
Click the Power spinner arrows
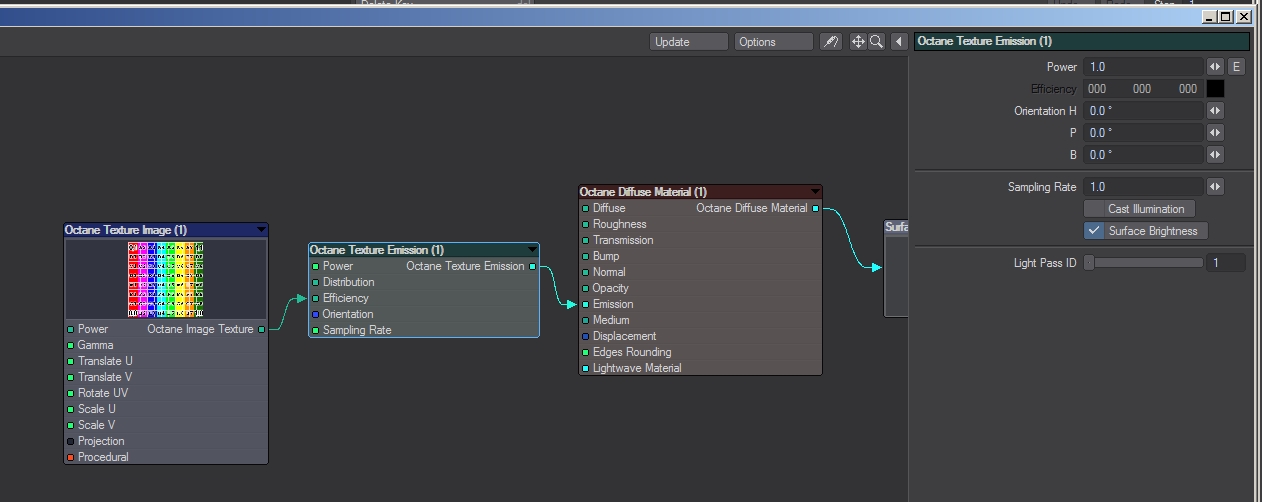[x=1215, y=67]
